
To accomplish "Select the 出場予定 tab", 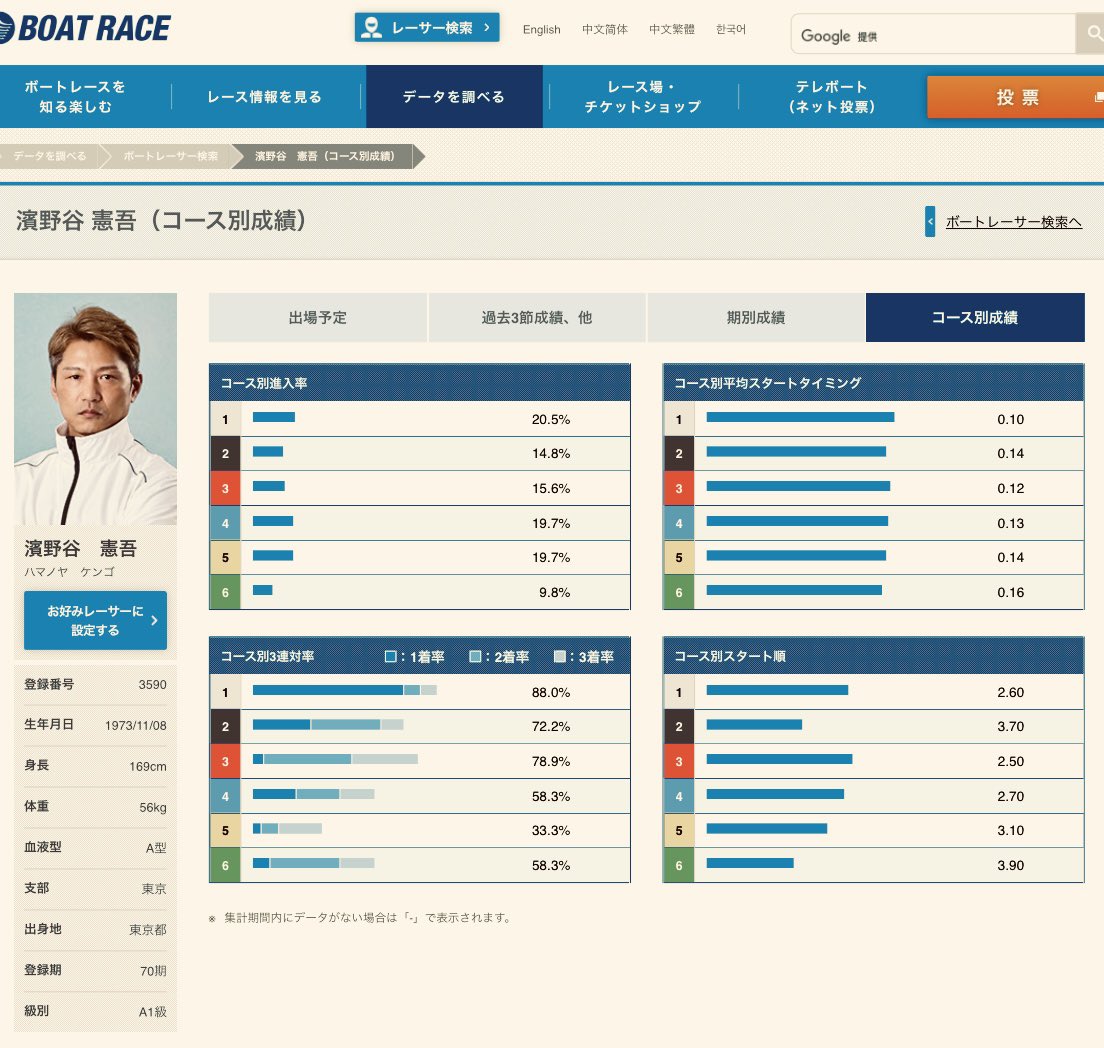I will pyautogui.click(x=318, y=318).
